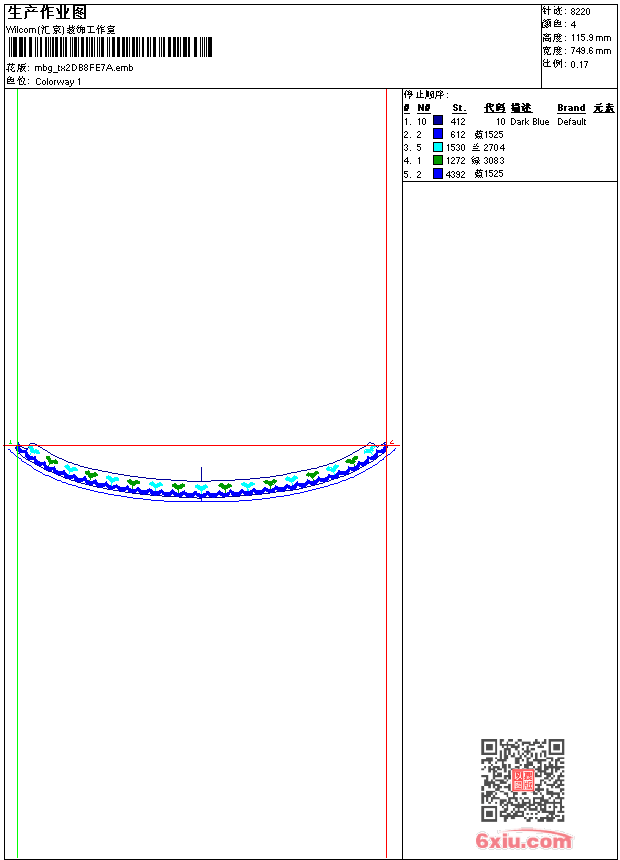Click the thread code 1525 in row 2
The image size is (620, 860).
[493, 135]
